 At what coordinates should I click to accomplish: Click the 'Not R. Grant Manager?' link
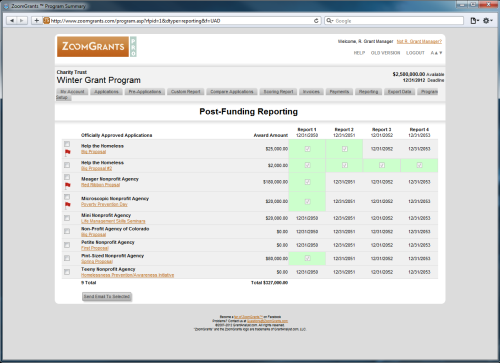pyautogui.click(x=419, y=41)
